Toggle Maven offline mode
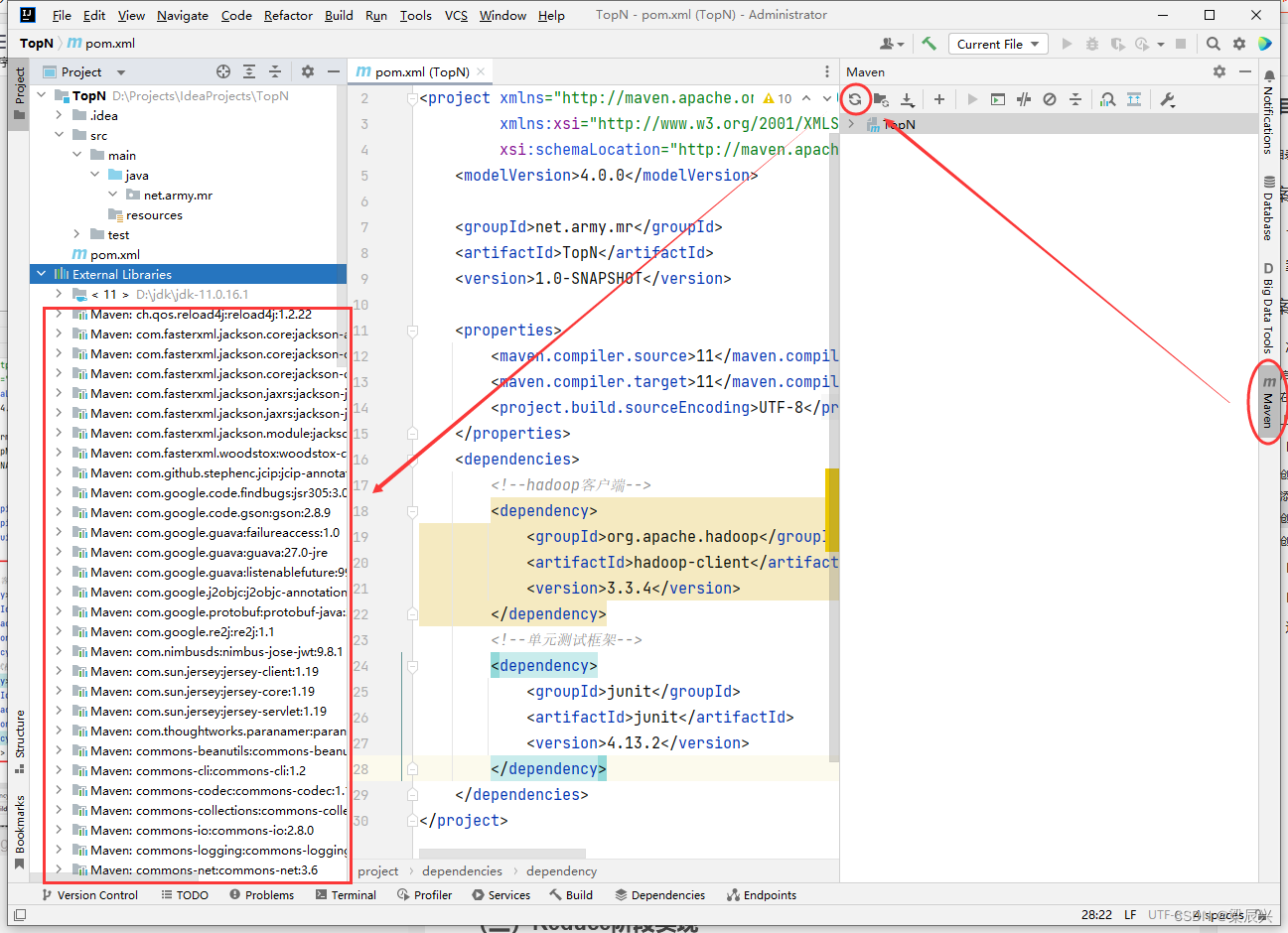This screenshot has height=933, width=1288. point(1024,99)
